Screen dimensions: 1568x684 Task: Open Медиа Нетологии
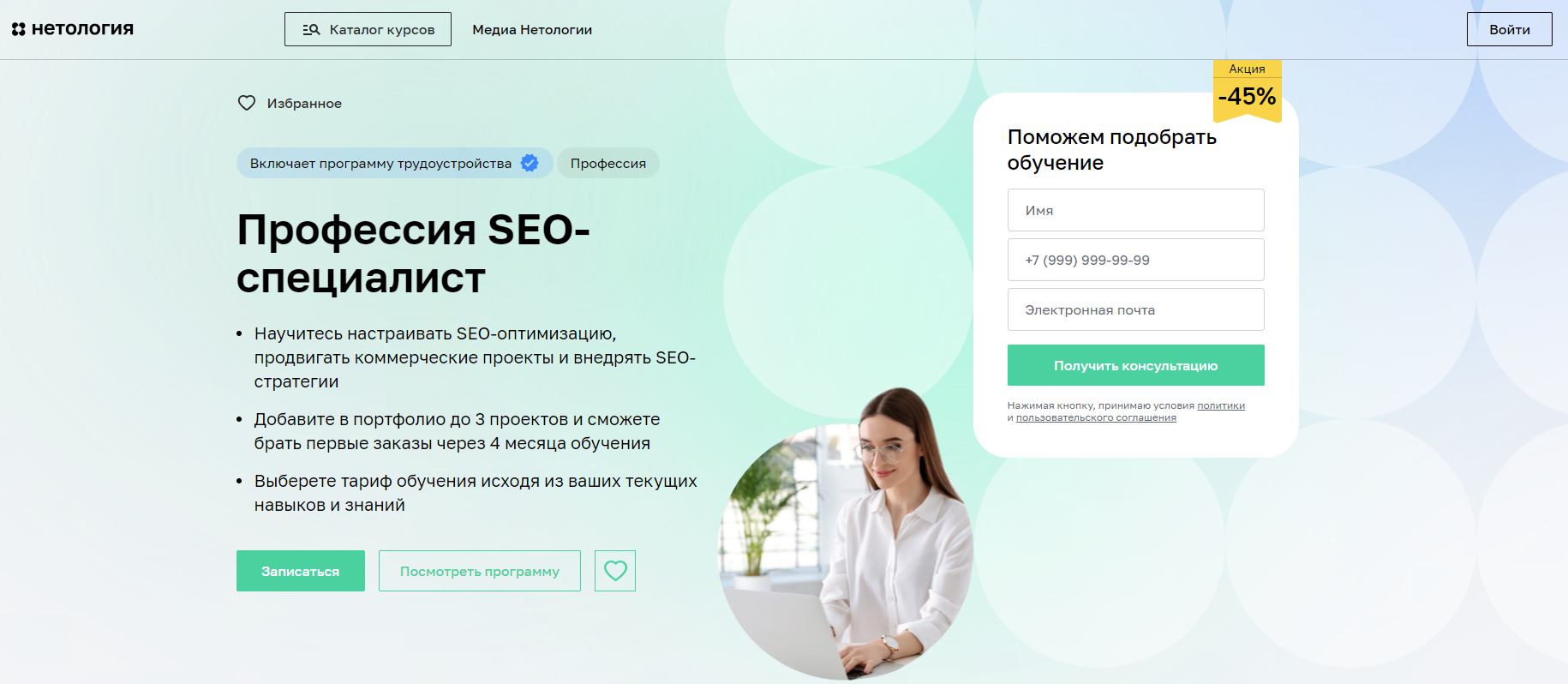[532, 29]
